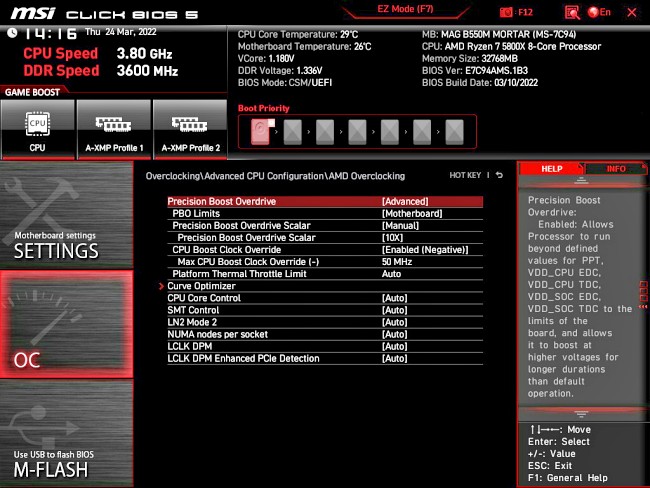Toggle the CPU Game Boost button

[x=38, y=129]
